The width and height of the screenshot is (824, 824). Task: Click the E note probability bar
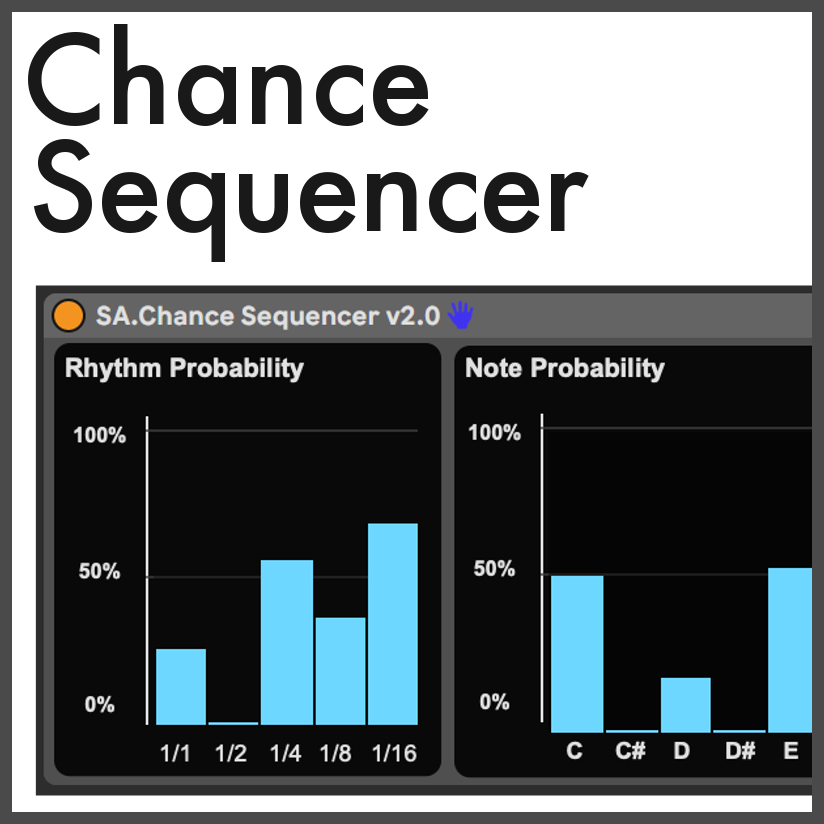790,650
